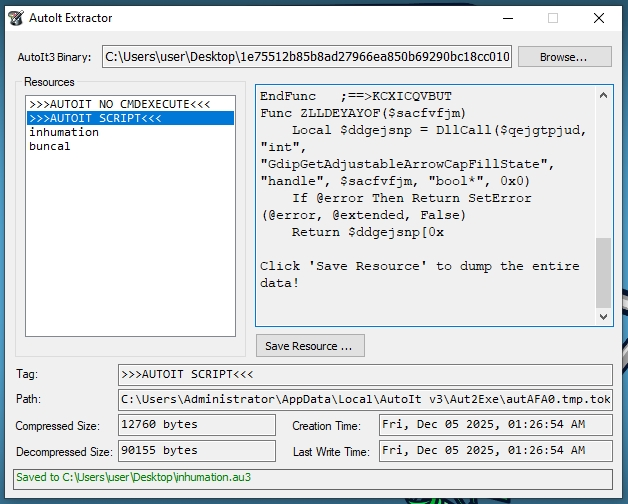Screen dimensions: 628x504
Task: Click the AutoIt Extractor title bar icon
Action: (x=16, y=18)
